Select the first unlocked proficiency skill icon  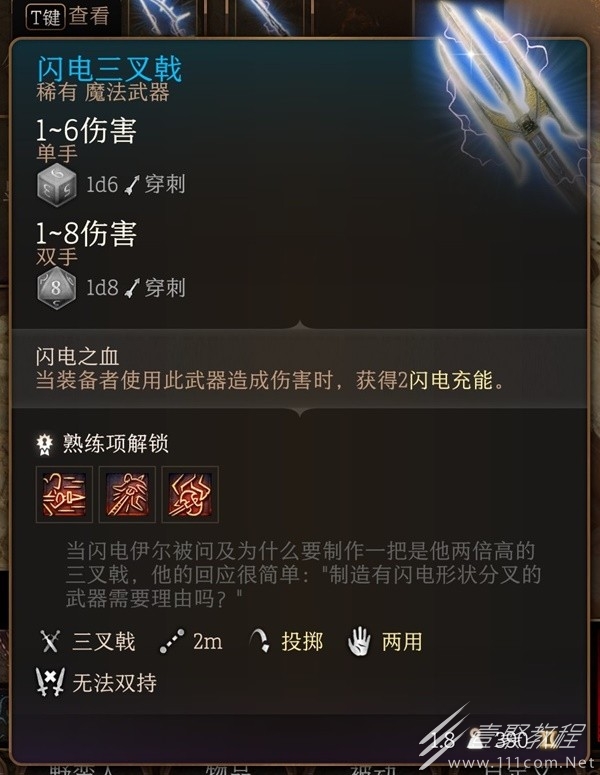[64, 494]
